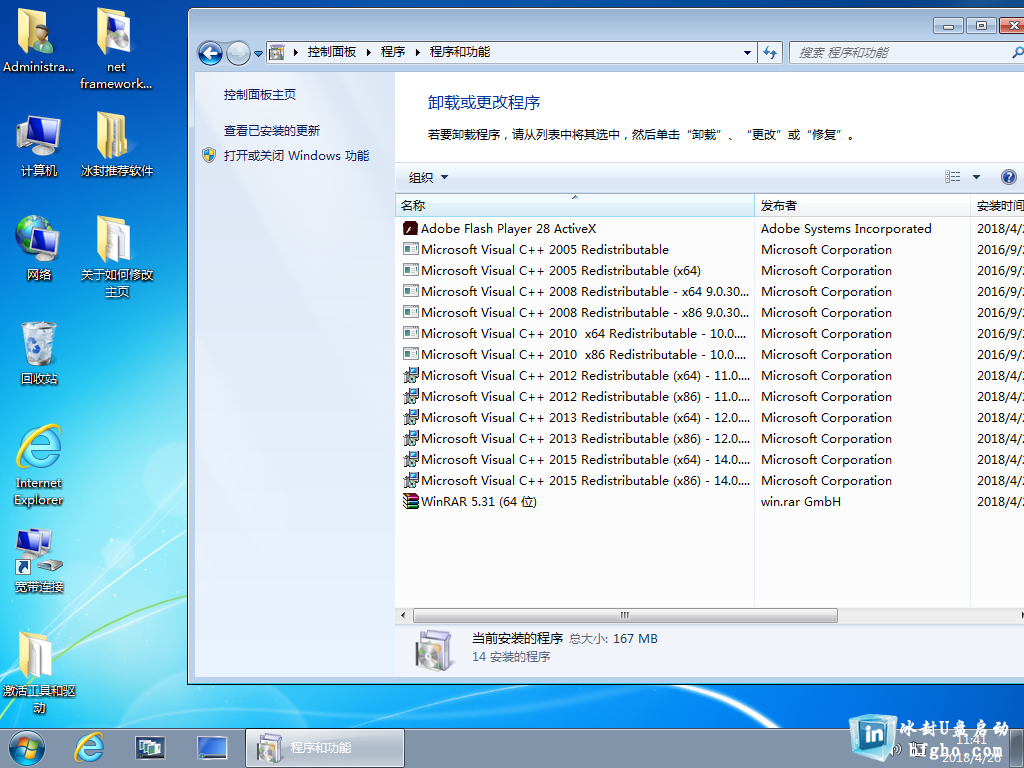Click the WinRAR 5.31 program icon
Viewport: 1024px width, 768px height.
[411, 502]
